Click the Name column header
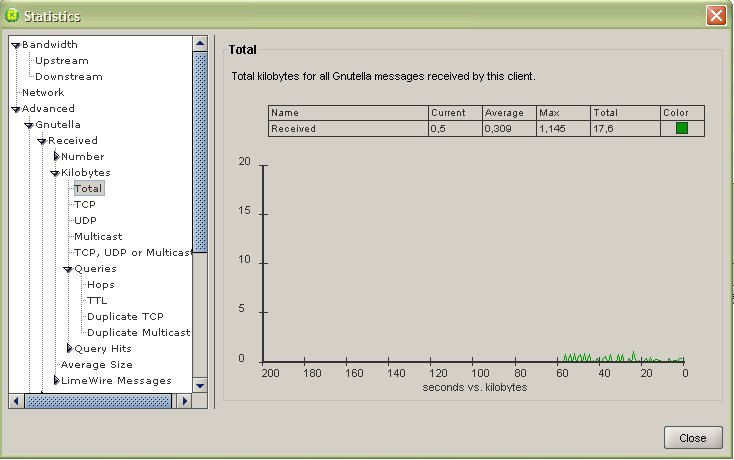This screenshot has width=734, height=460. 348,113
